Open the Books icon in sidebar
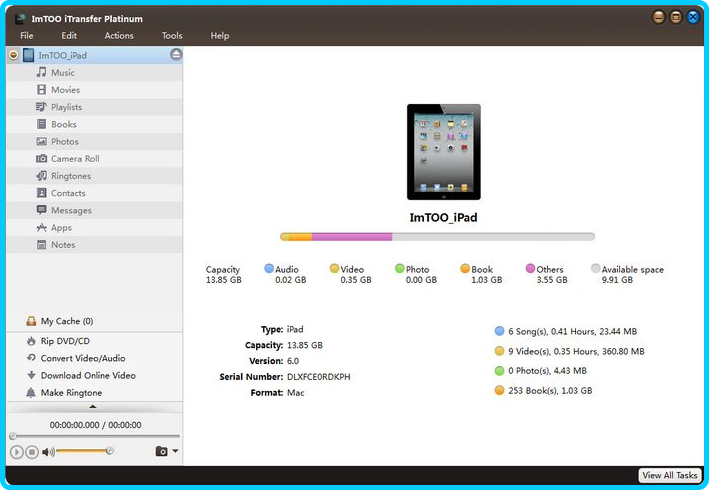Viewport: 709px width, 490px height. click(42, 124)
